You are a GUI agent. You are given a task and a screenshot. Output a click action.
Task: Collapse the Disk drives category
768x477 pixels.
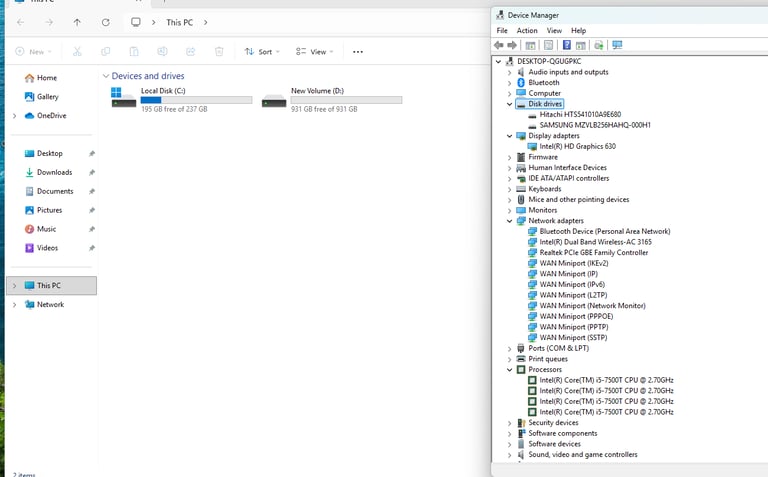tap(509, 104)
